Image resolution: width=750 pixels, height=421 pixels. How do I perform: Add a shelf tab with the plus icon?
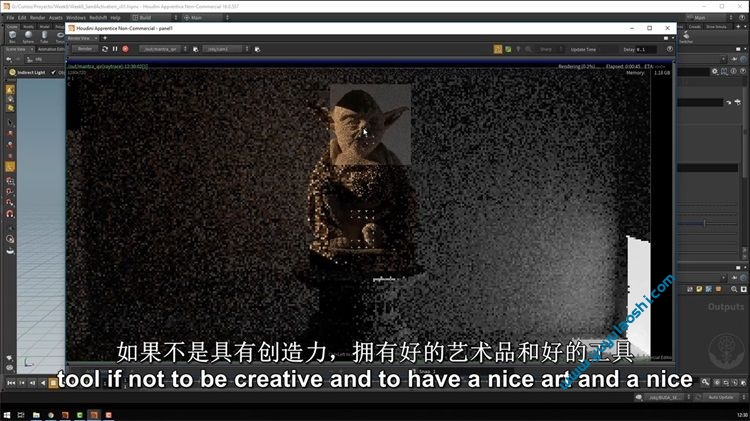pos(738,27)
